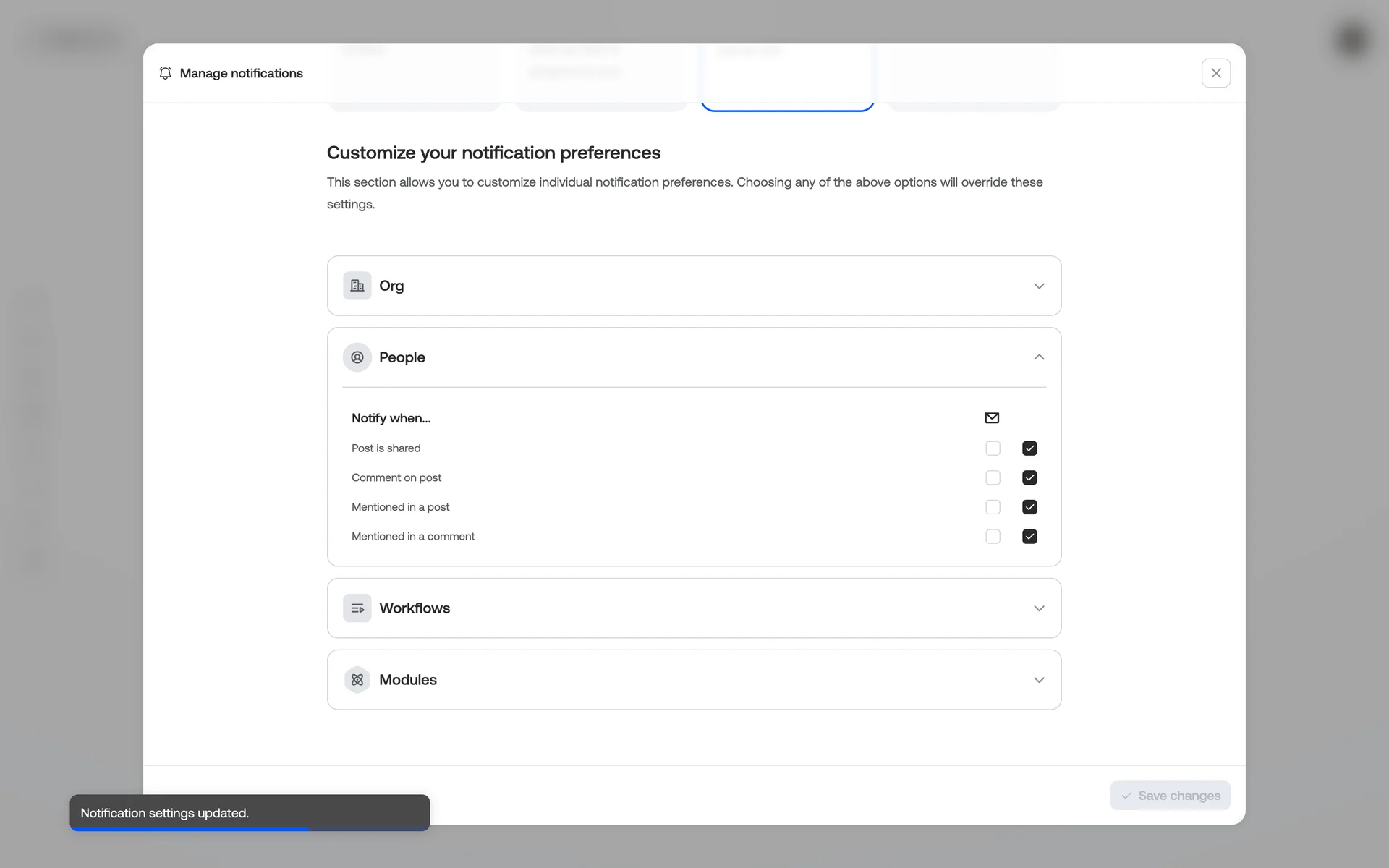Screen dimensions: 1389x868
Task: Click the Modules atom icon
Action: coord(357,680)
